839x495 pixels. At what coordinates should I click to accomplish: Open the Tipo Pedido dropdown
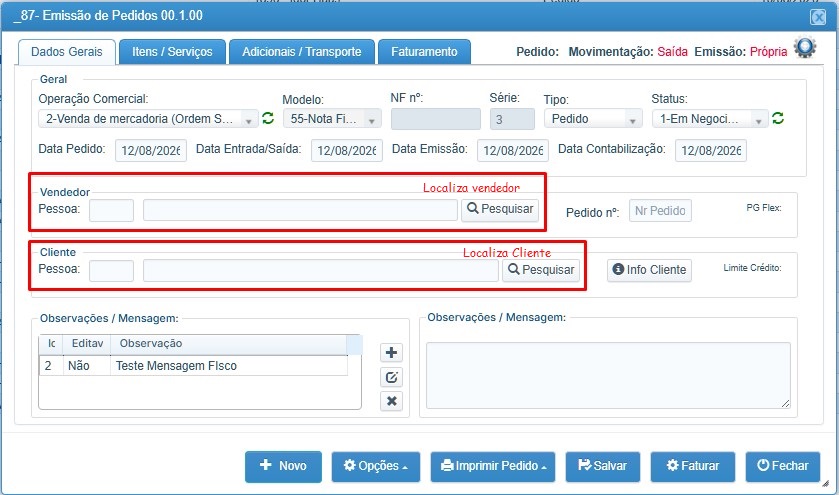[593, 119]
